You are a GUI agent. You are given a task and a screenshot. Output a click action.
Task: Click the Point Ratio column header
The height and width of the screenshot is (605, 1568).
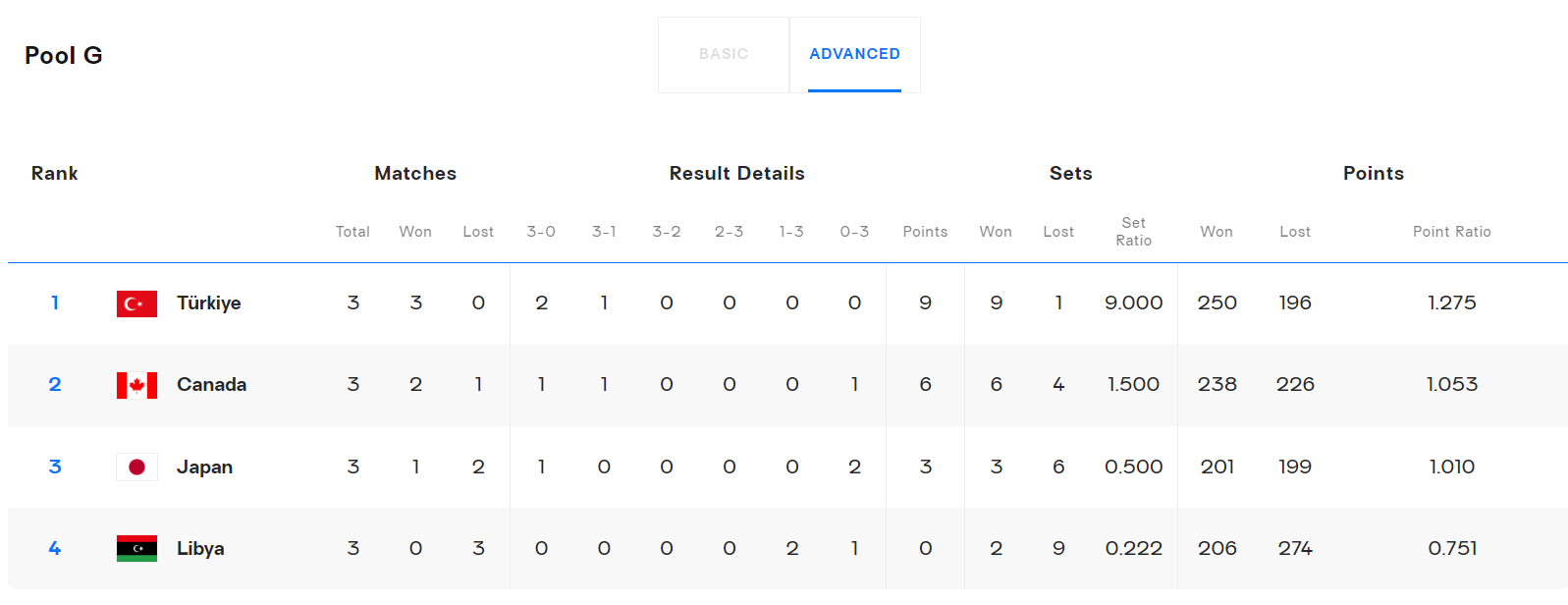(1451, 232)
